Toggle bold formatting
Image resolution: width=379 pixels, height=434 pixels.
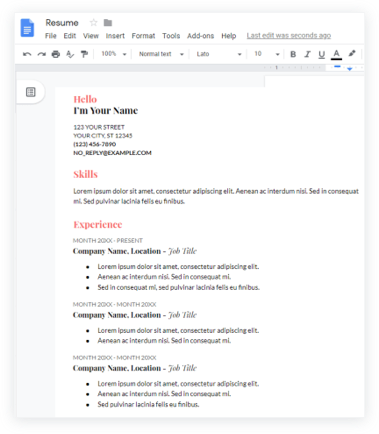tap(293, 54)
